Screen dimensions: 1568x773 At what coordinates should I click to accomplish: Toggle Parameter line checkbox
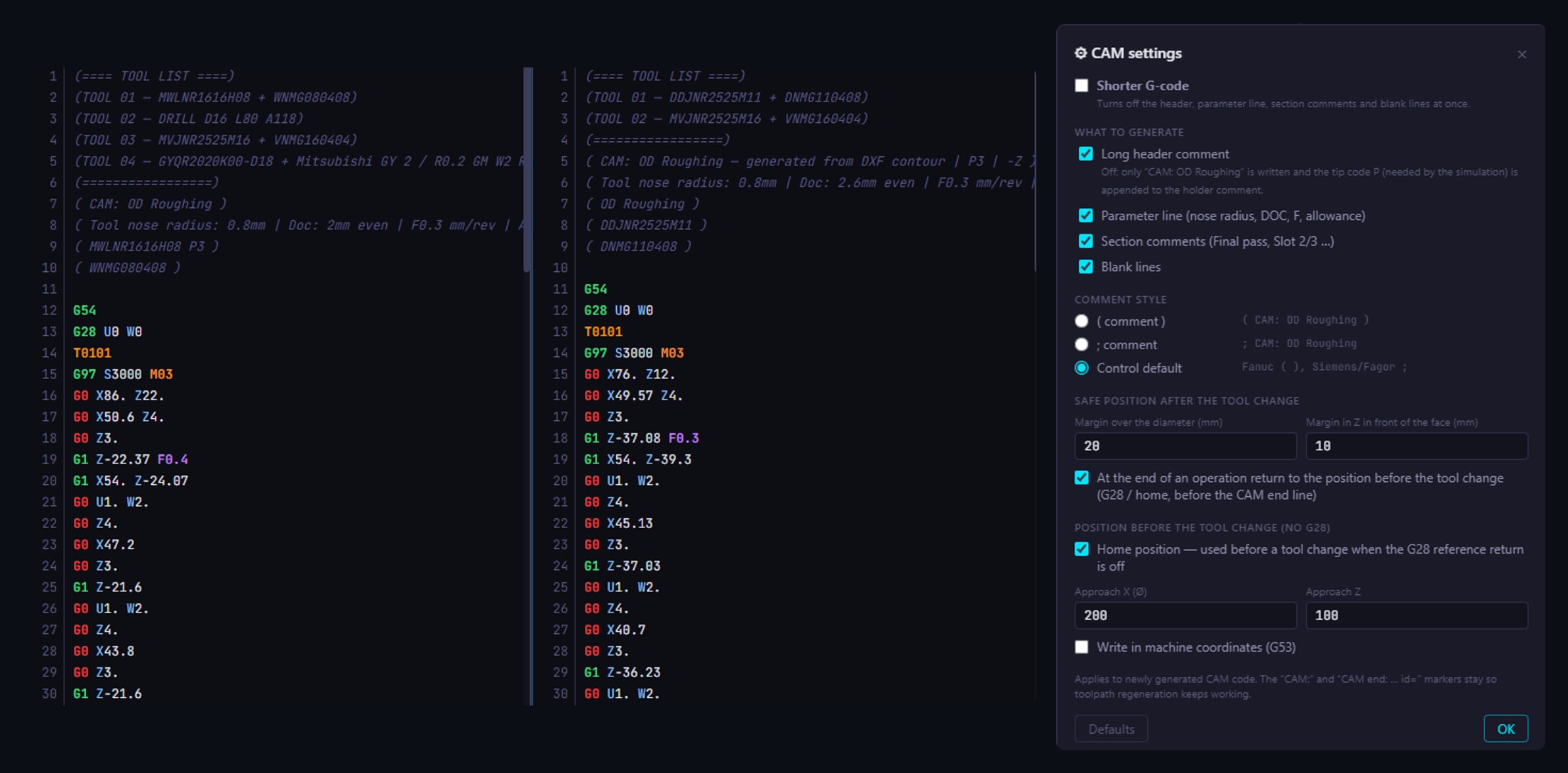[1085, 216]
